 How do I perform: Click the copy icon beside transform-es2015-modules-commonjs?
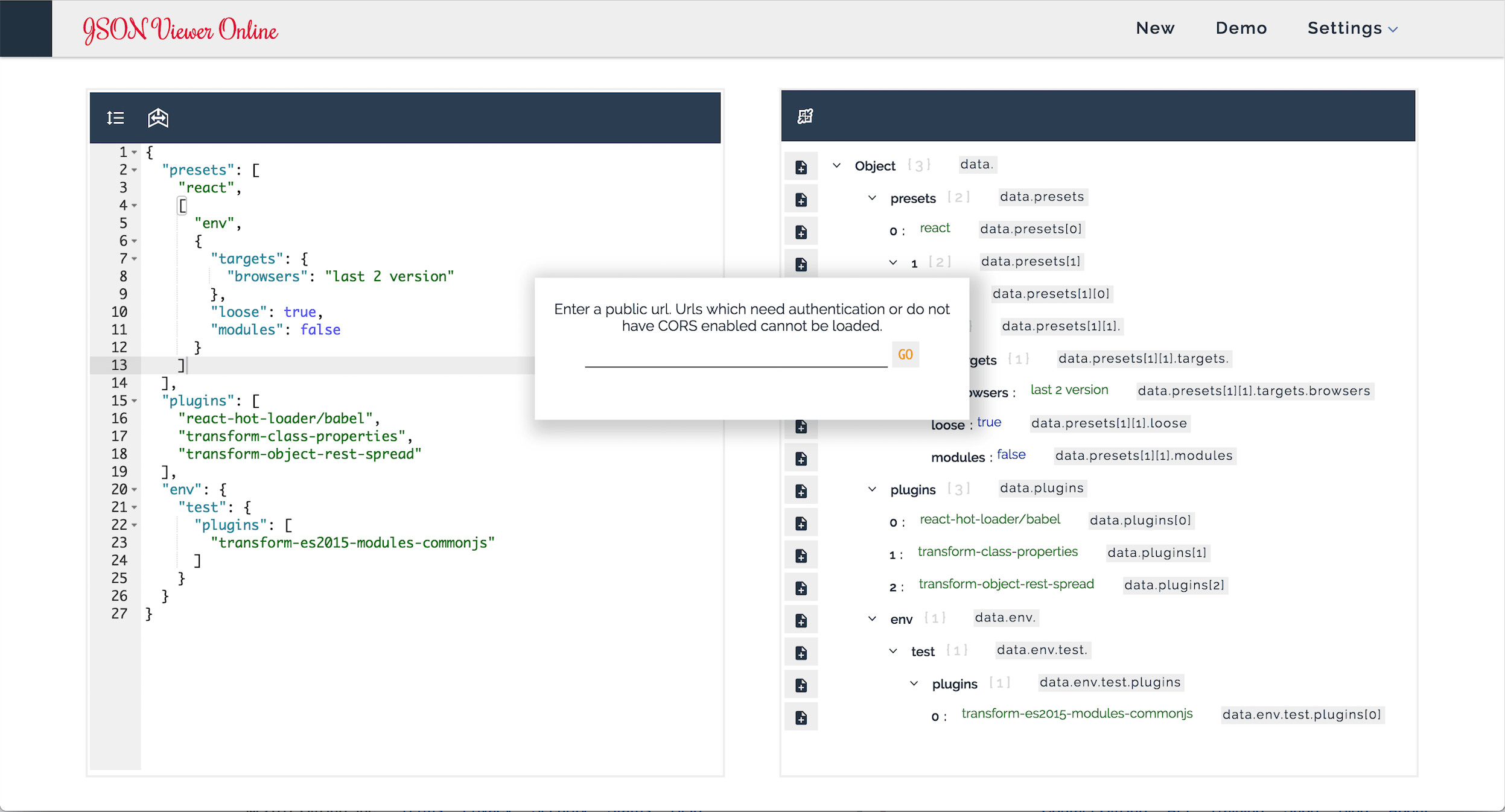point(801,717)
